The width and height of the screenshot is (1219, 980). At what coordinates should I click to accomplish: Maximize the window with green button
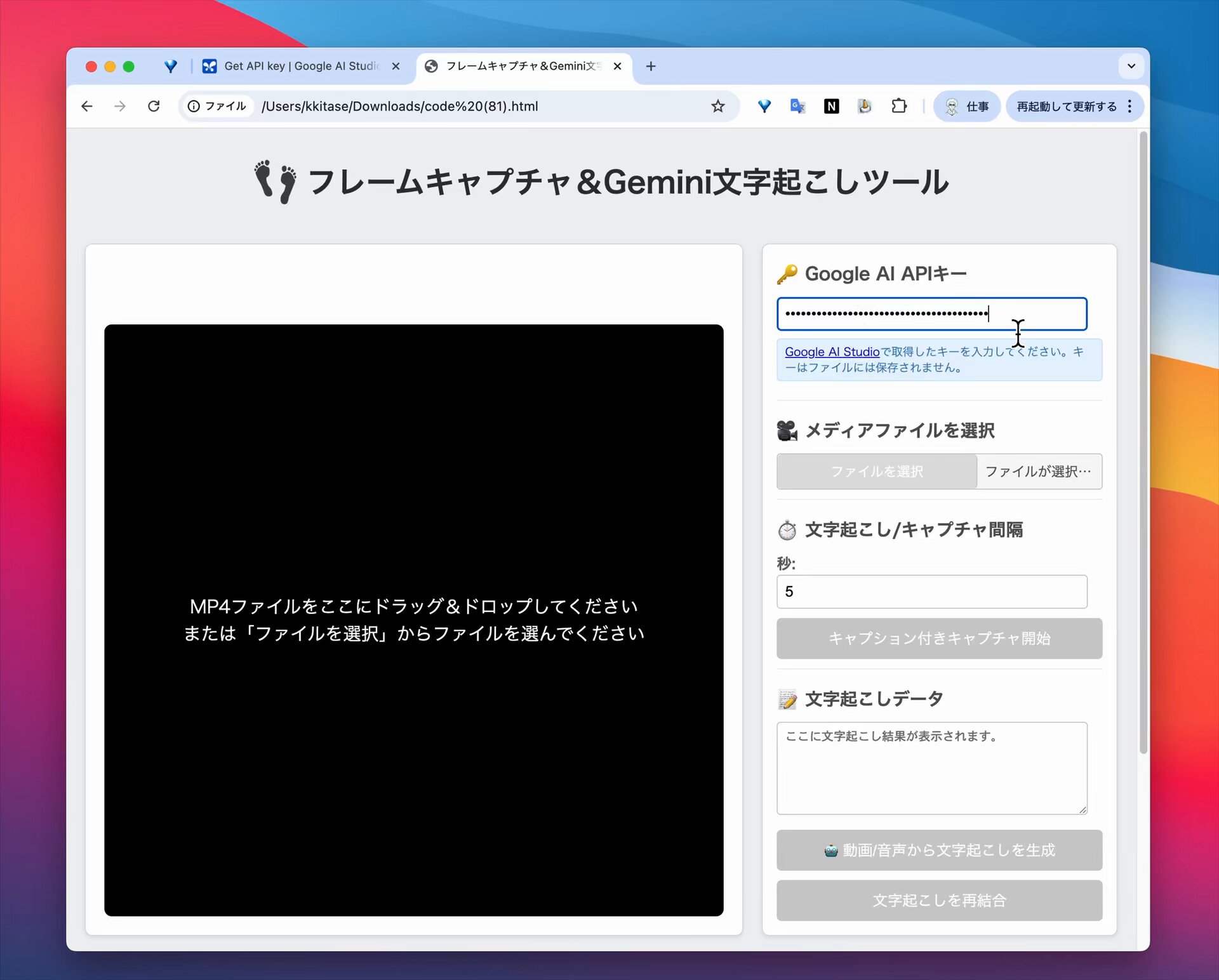tap(129, 67)
